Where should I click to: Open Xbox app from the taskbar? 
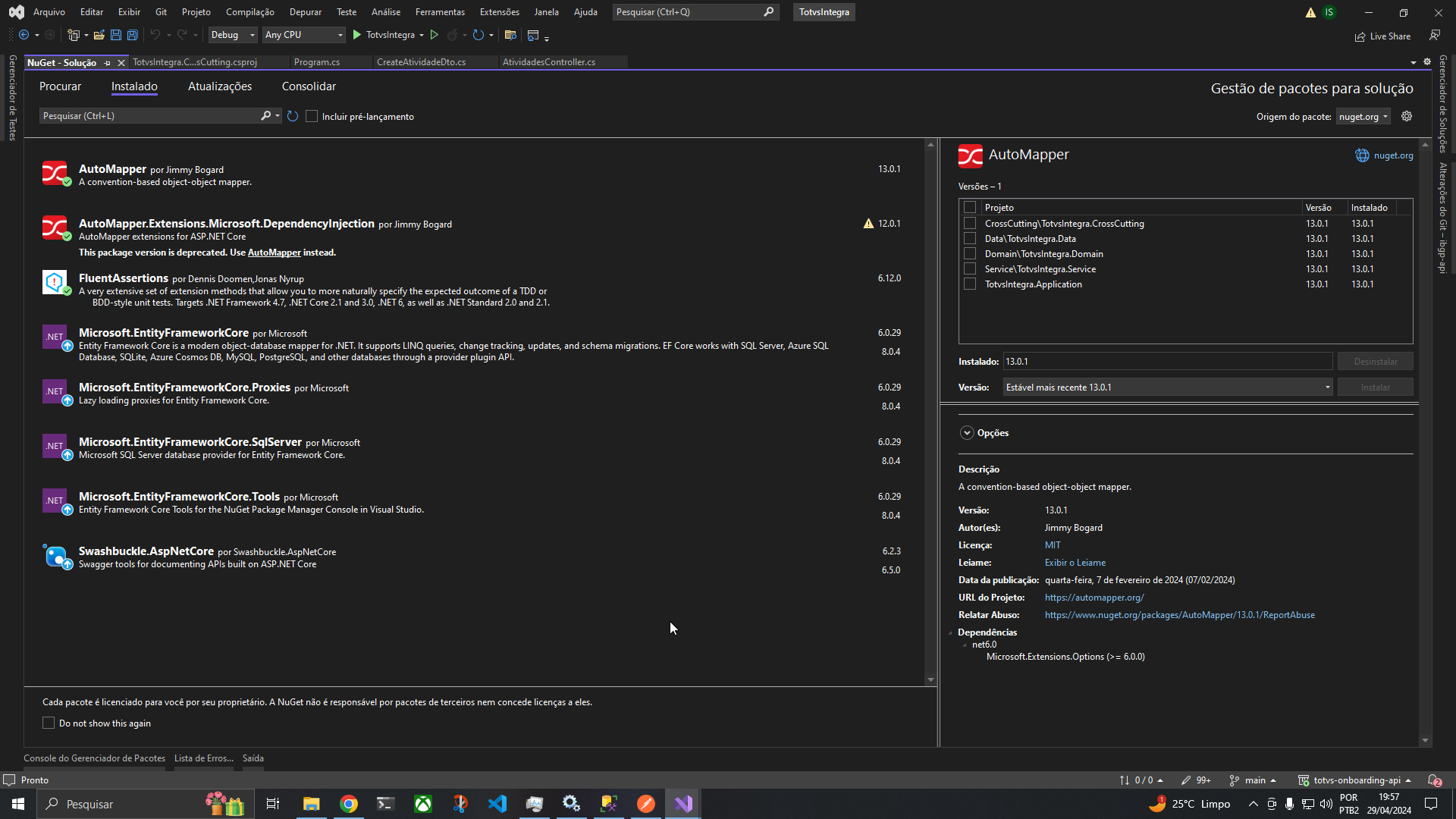click(x=423, y=804)
